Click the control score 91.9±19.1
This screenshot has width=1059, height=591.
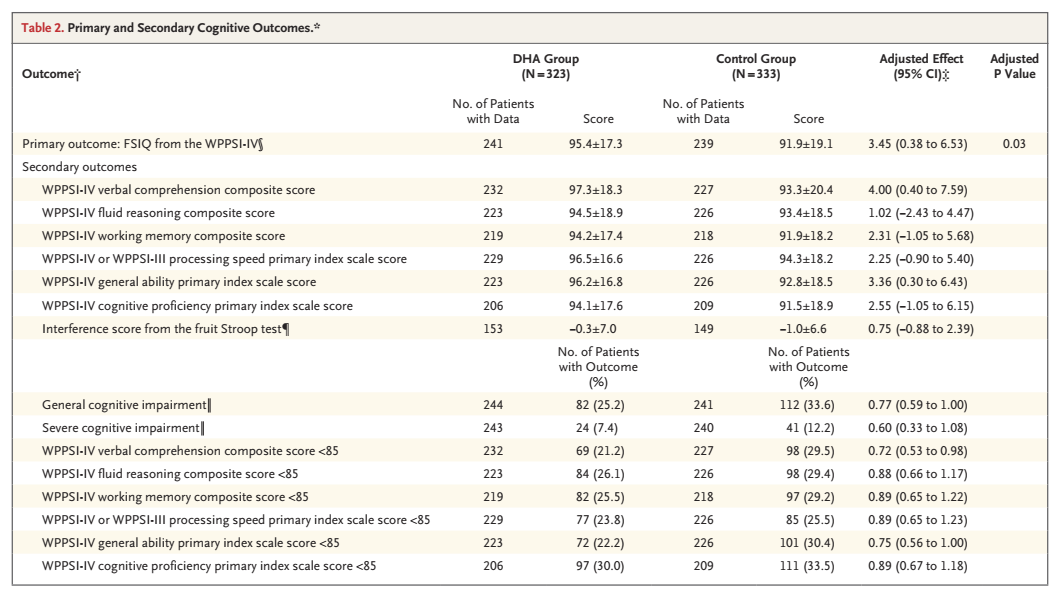pyautogui.click(x=808, y=144)
